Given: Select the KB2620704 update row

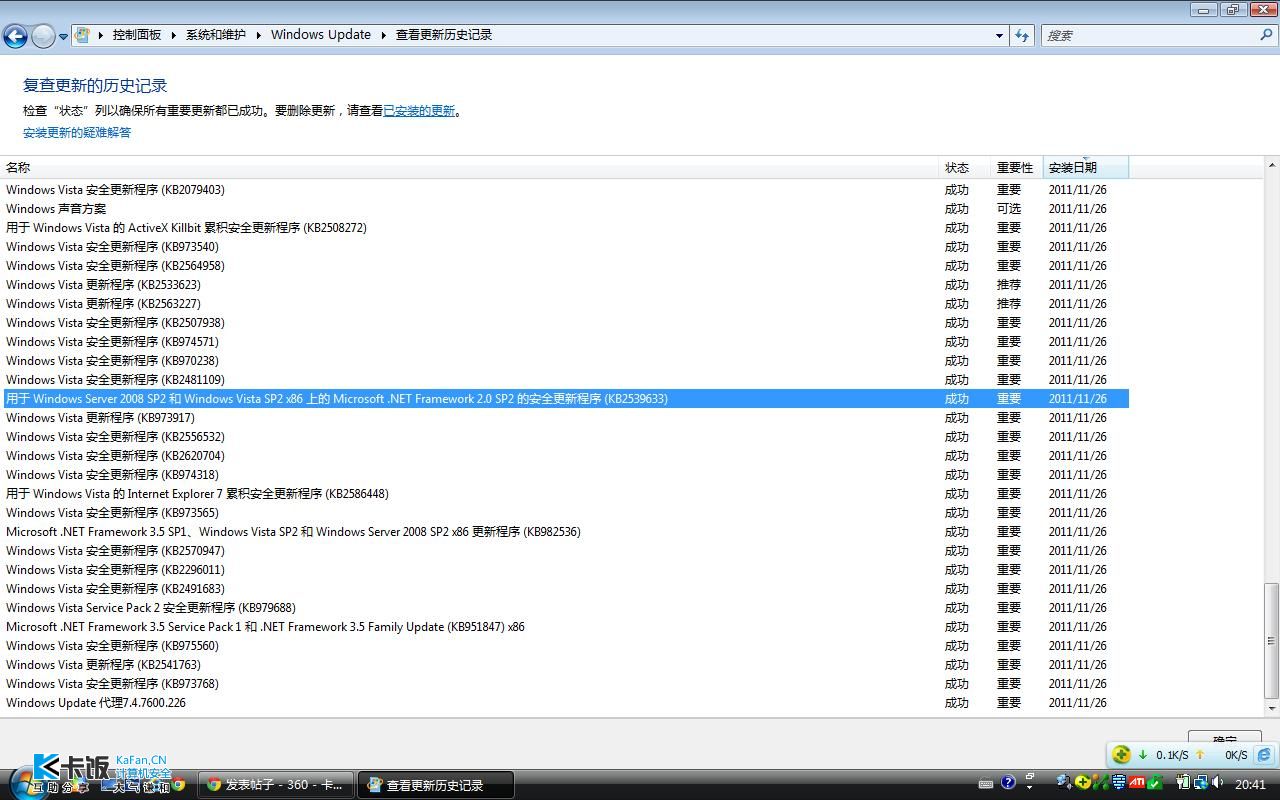Looking at the screenshot, I should point(565,456).
